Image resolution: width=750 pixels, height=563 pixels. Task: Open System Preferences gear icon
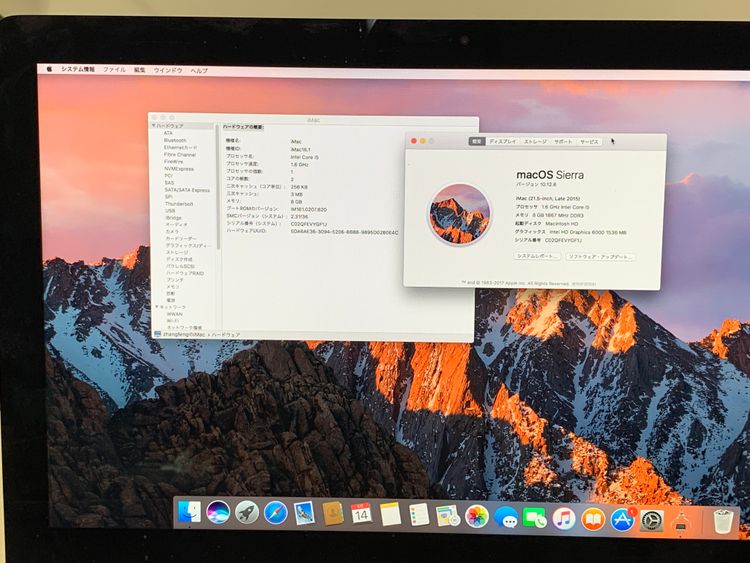[x=652, y=521]
